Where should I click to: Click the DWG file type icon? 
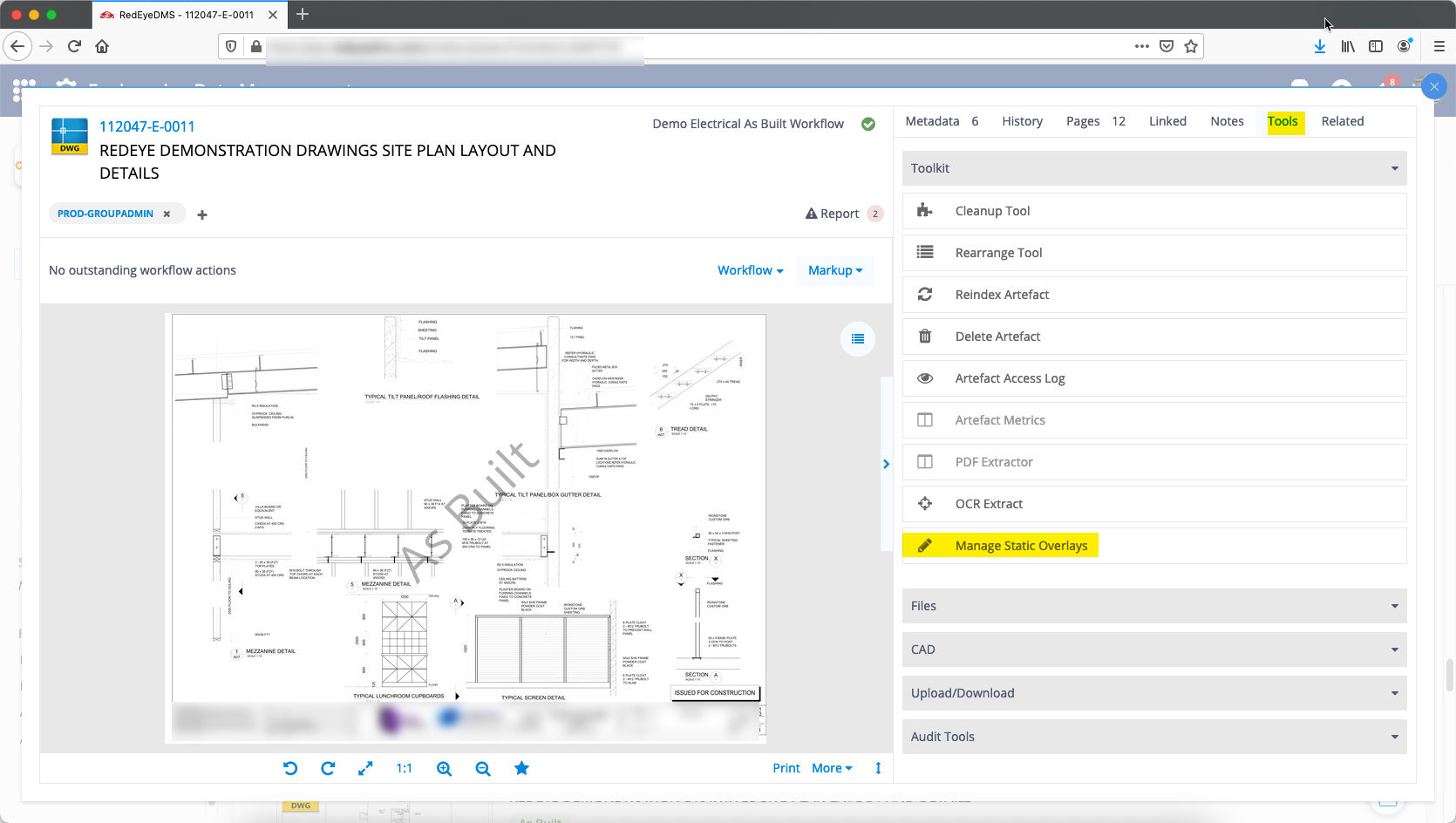[x=70, y=136]
